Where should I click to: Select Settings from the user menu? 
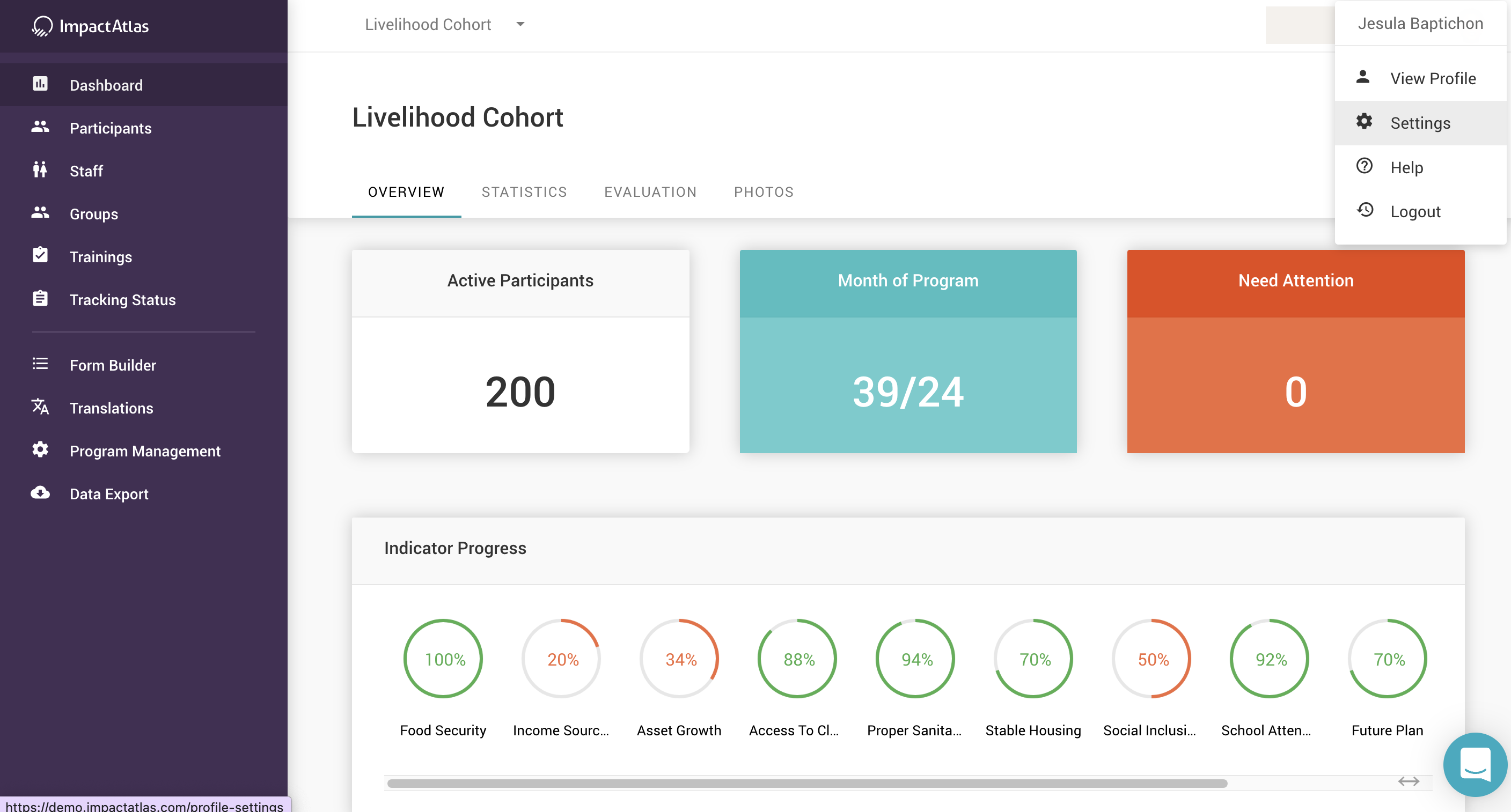[1419, 122]
